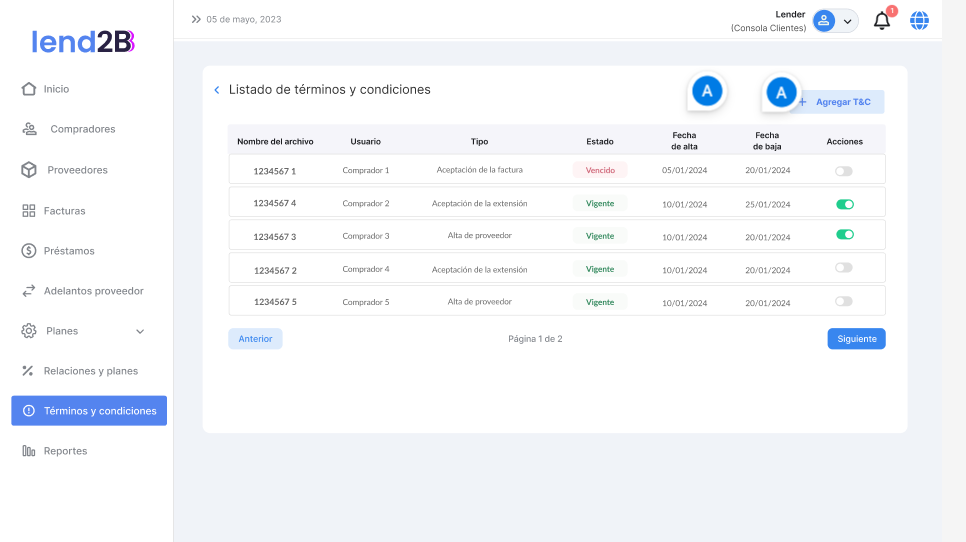Select Adelantos proveedor in sidebar
Image resolution: width=966 pixels, height=542 pixels.
[93, 291]
